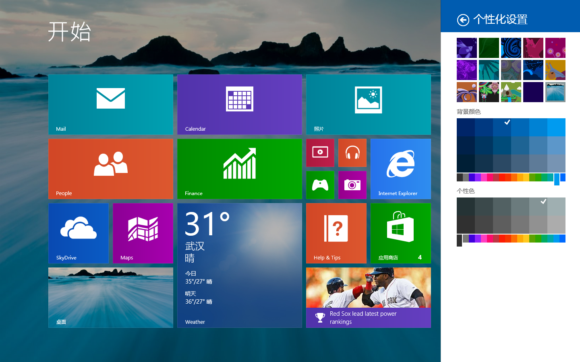This screenshot has height=362, width=580.
Task: Pick the lightest gray 个性色 swatch at top-right
Action: [556, 206]
